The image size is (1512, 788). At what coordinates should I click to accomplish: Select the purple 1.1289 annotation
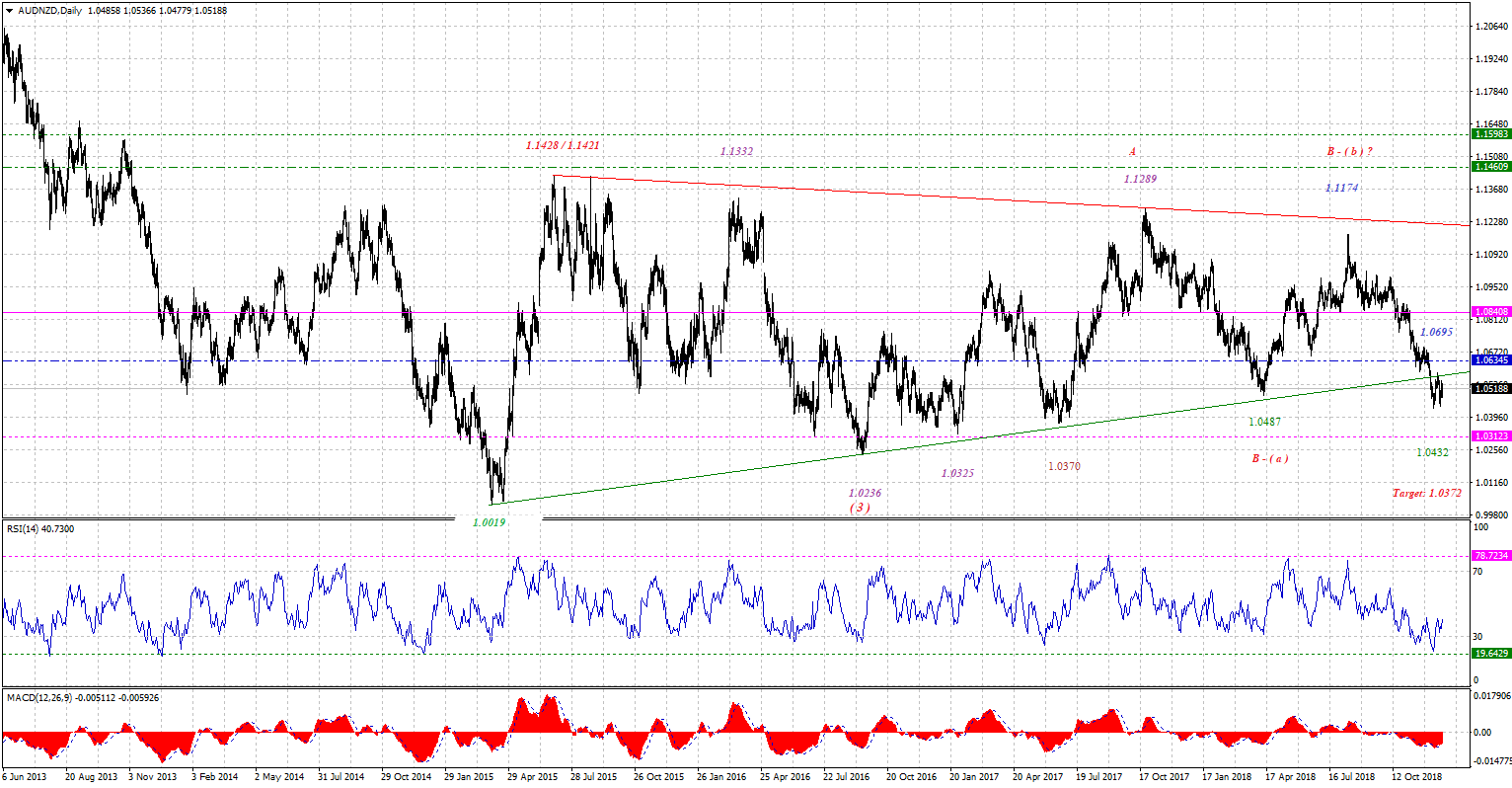pos(1140,179)
